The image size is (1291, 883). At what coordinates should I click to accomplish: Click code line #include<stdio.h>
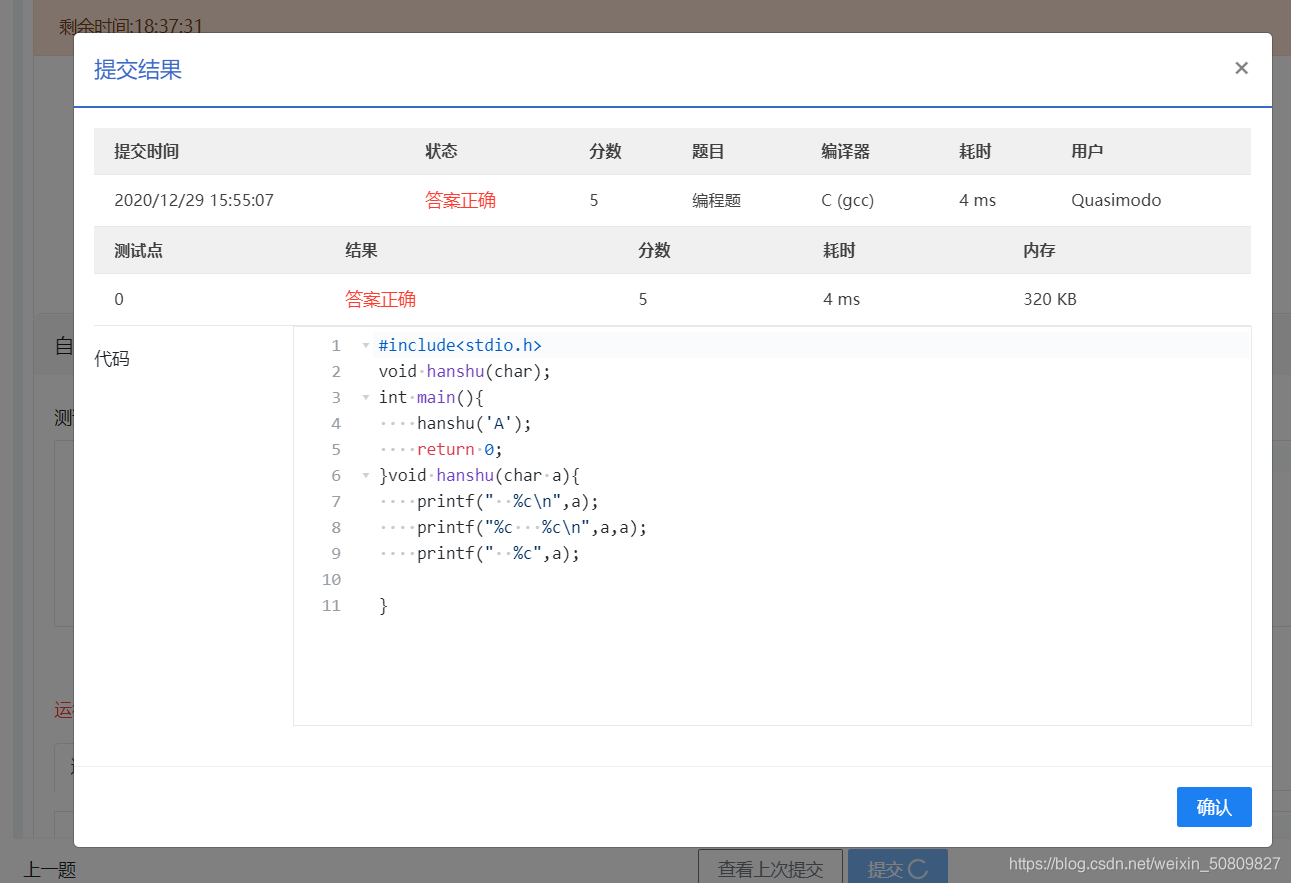460,345
